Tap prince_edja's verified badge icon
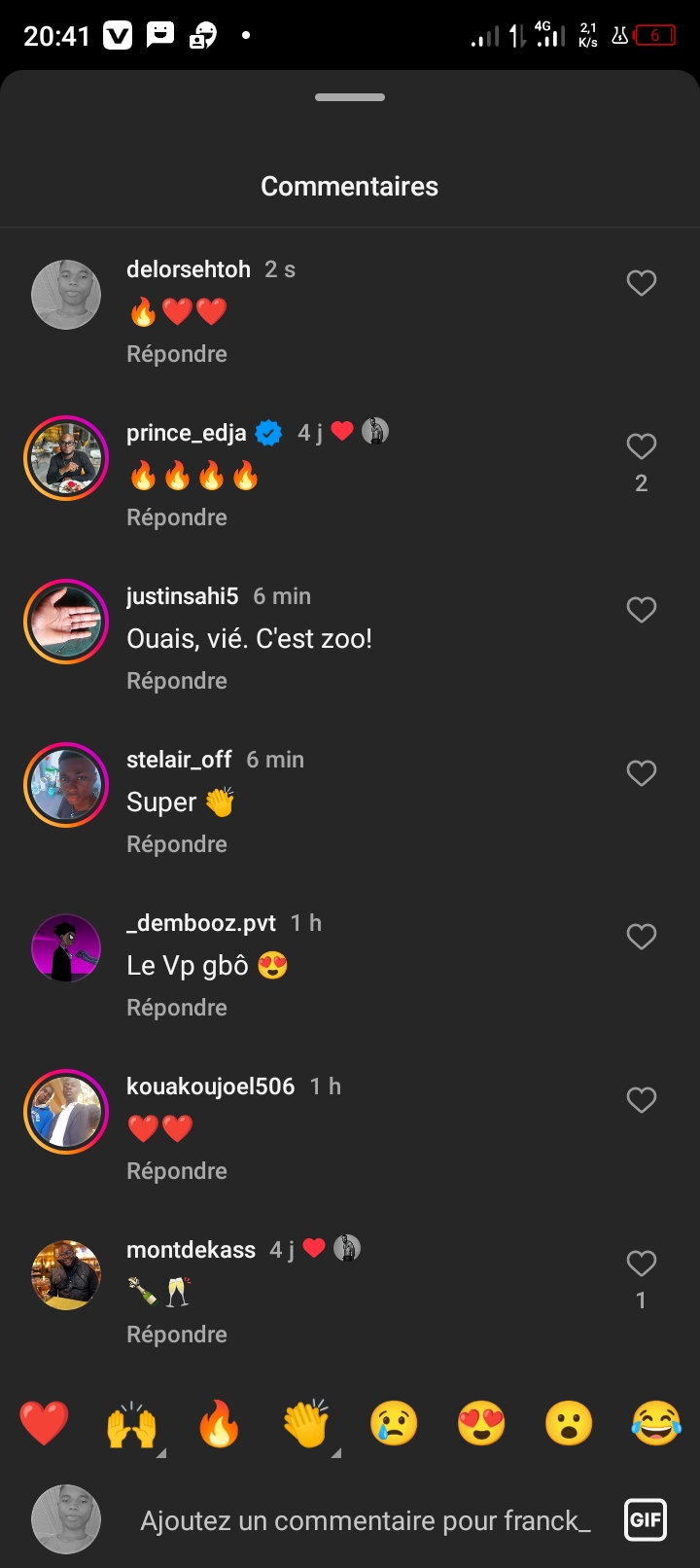Viewport: 700px width, 1568px height. click(x=268, y=433)
